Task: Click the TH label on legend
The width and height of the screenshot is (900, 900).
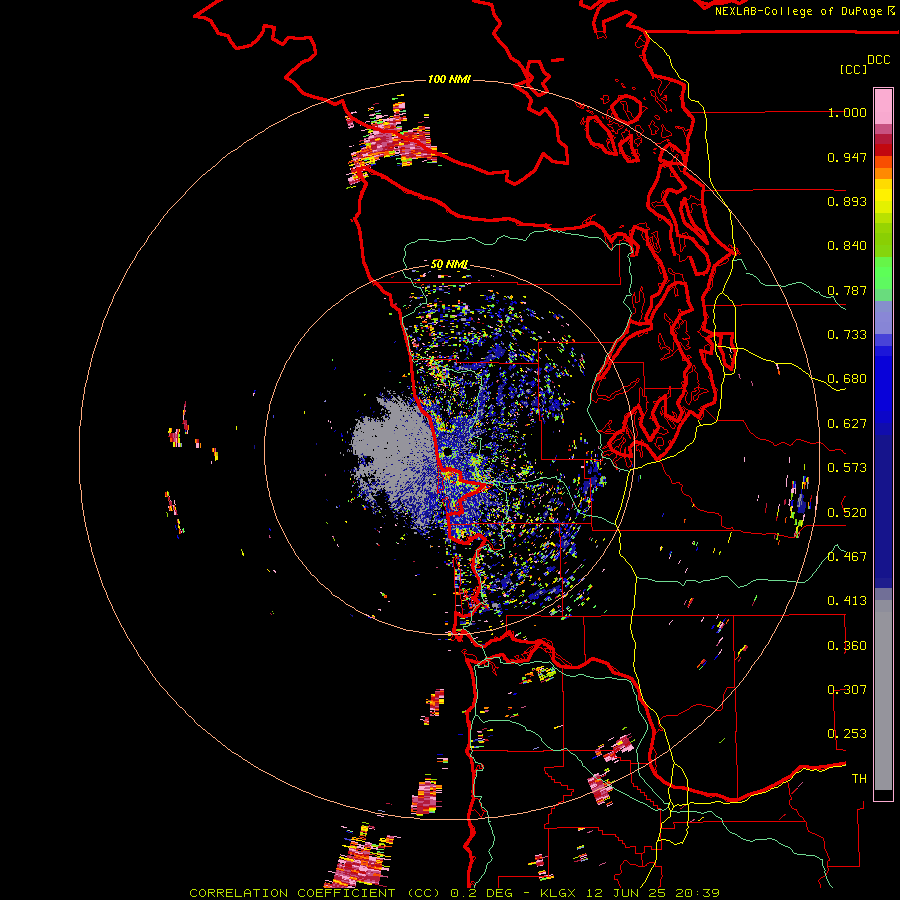Action: 859,779
